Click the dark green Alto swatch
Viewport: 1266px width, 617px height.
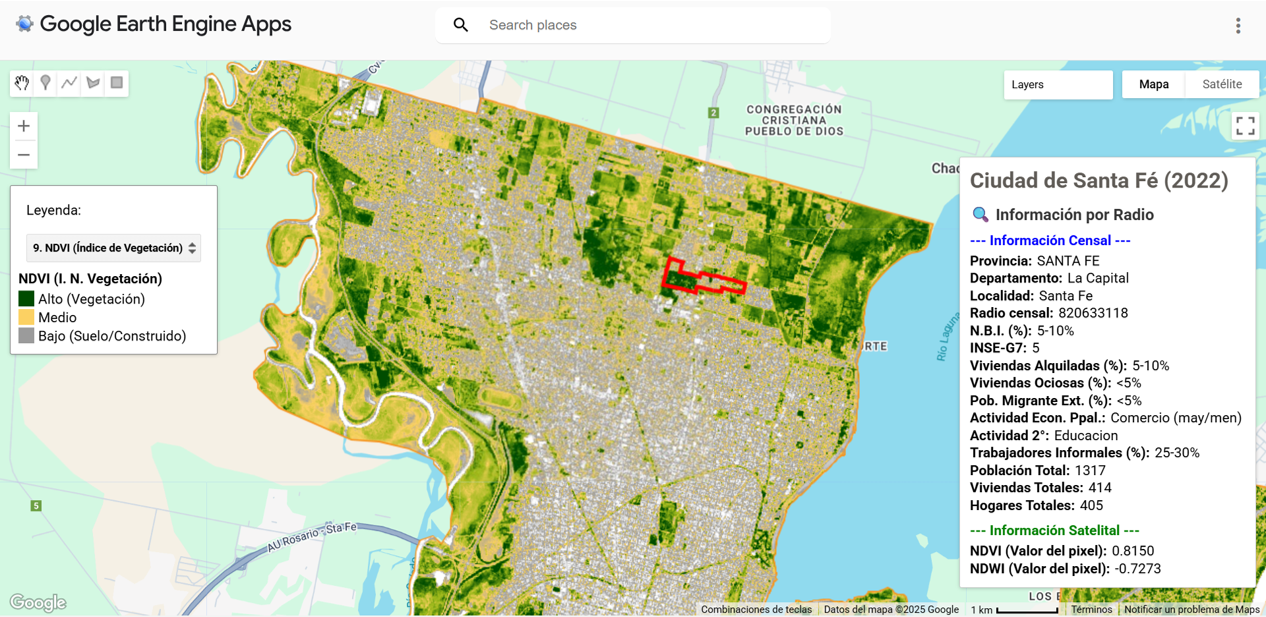[27, 299]
